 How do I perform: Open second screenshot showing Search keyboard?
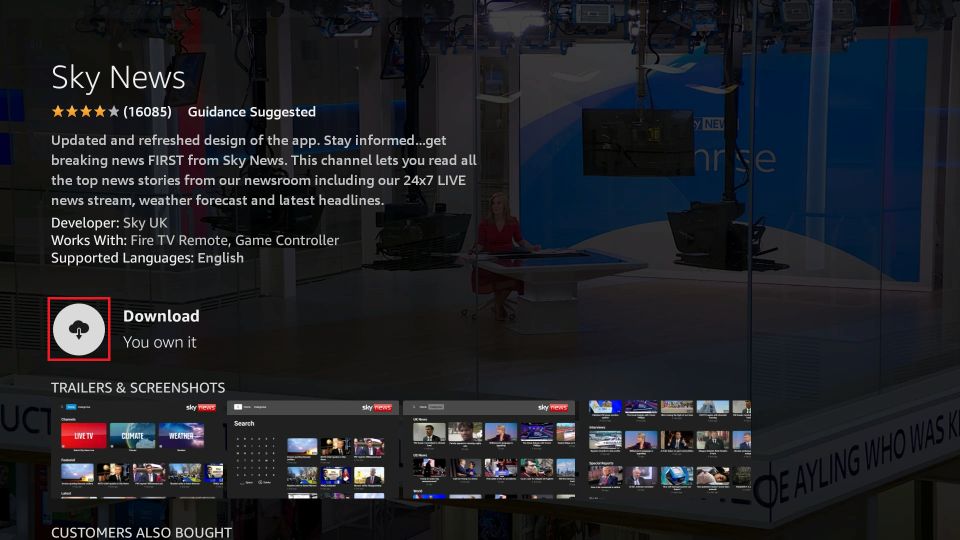click(x=313, y=450)
